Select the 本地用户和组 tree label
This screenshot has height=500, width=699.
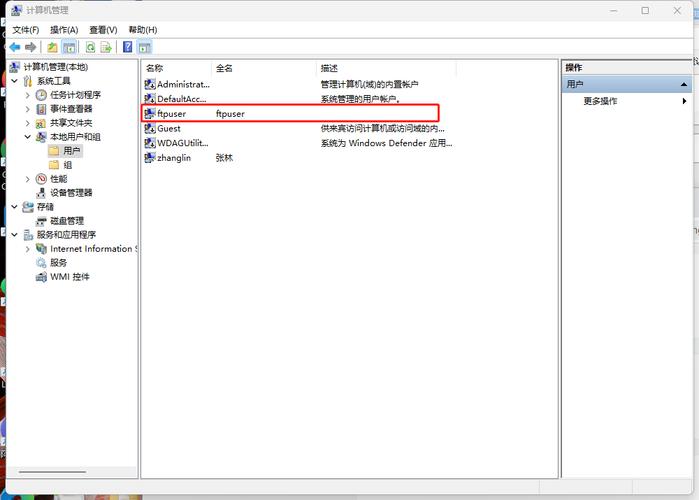click(75, 137)
